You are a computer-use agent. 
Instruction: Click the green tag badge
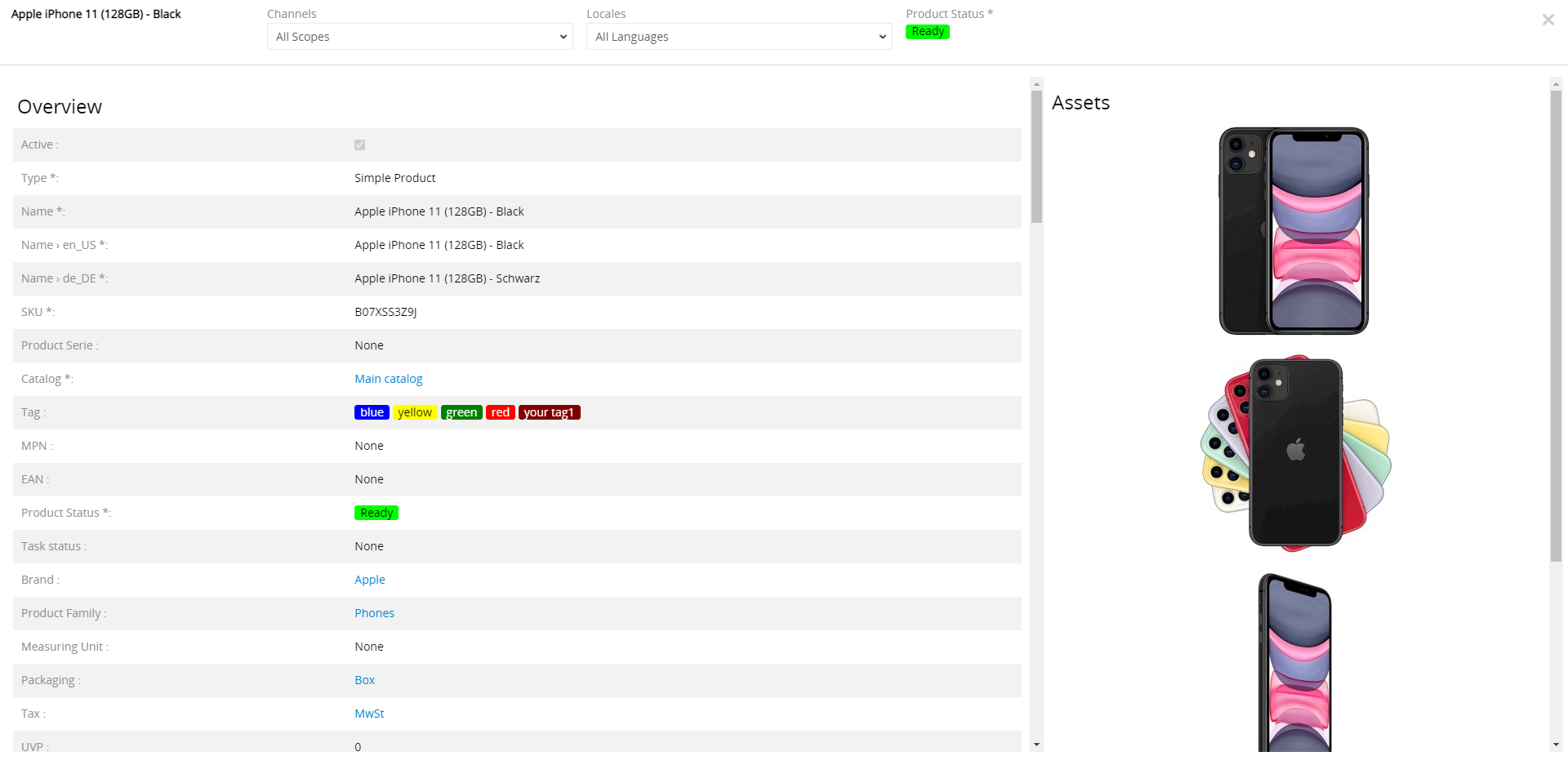pyautogui.click(x=461, y=412)
